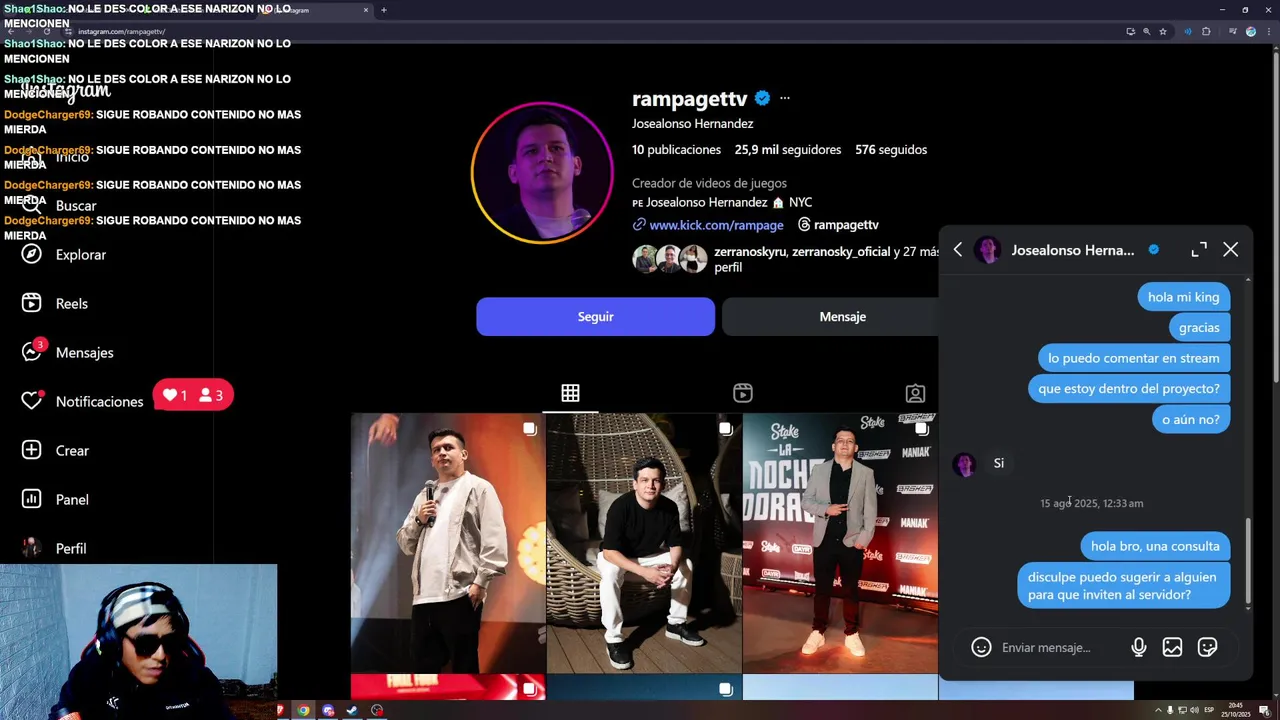1280x720 pixels.
Task: Click the ESP language indicator in tray
Action: [1208, 711]
